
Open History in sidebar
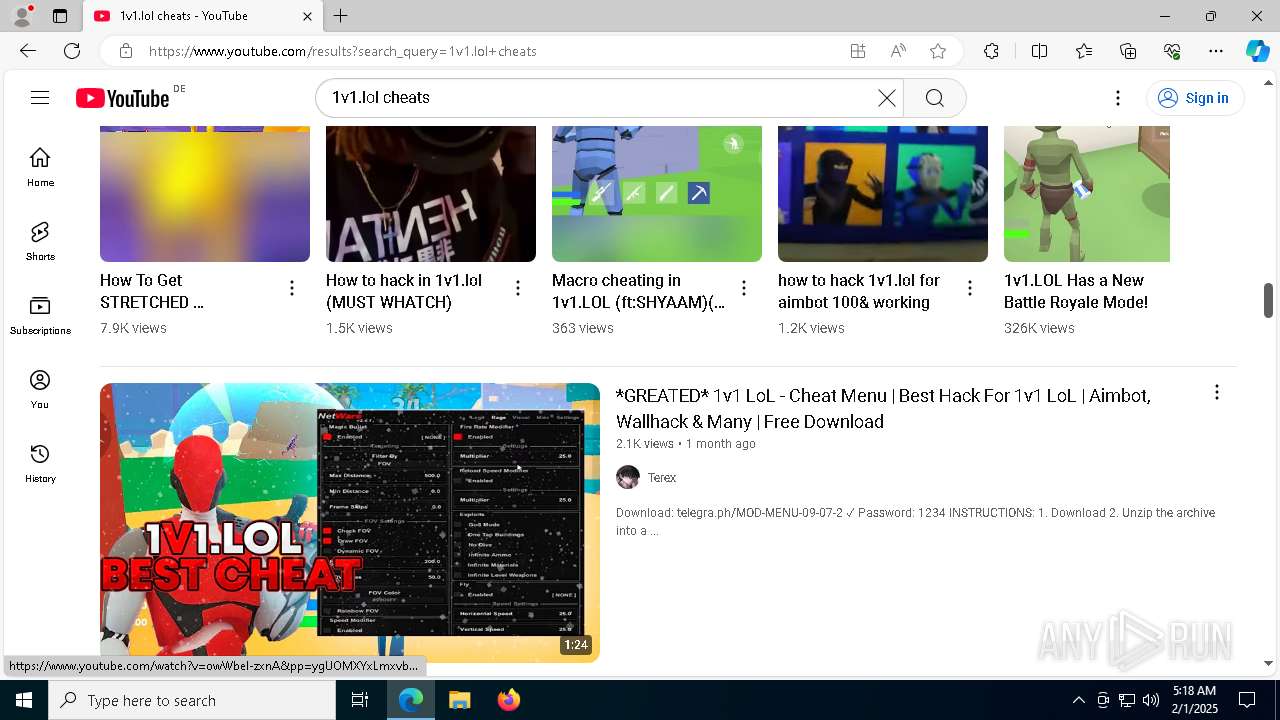pyautogui.click(x=40, y=463)
